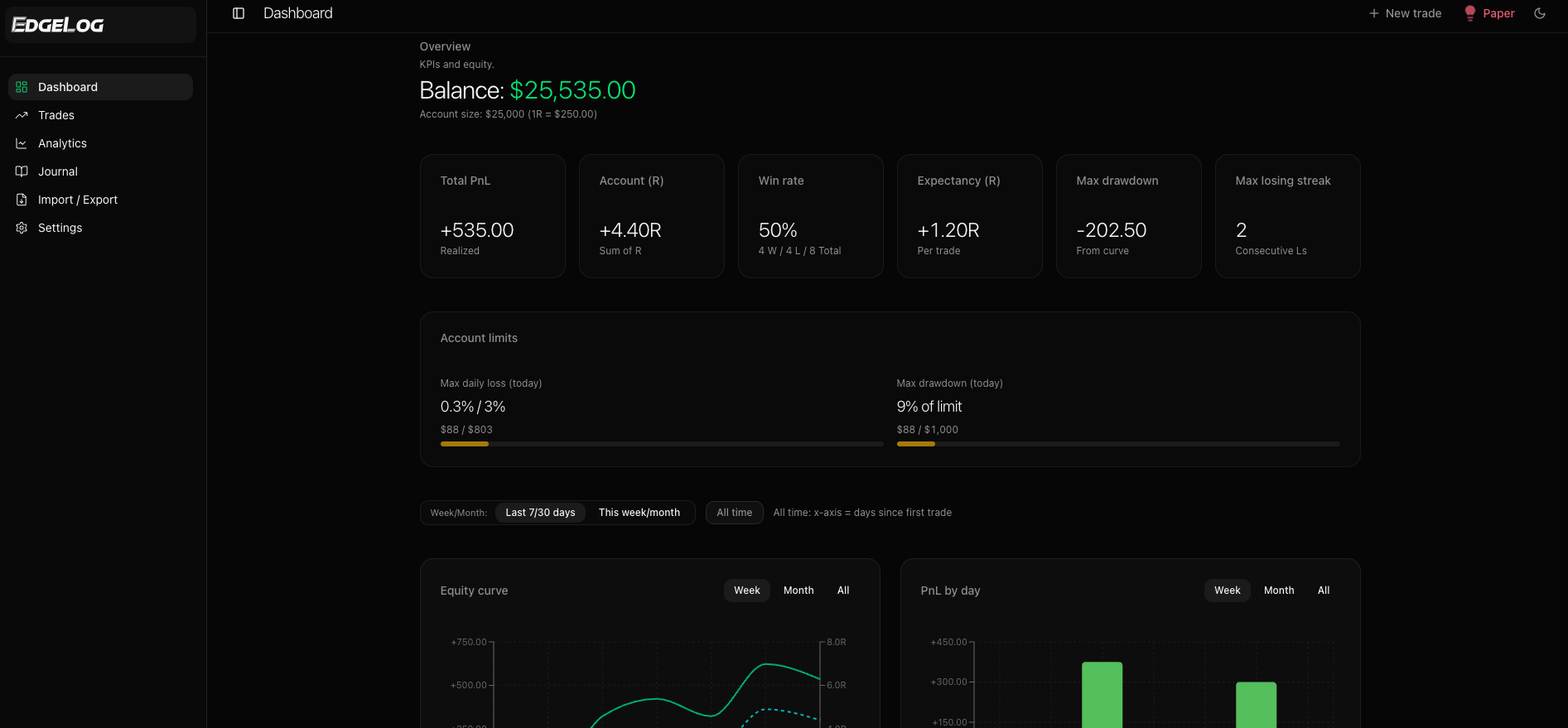Click the balance amount $25,535.00

[x=572, y=90]
